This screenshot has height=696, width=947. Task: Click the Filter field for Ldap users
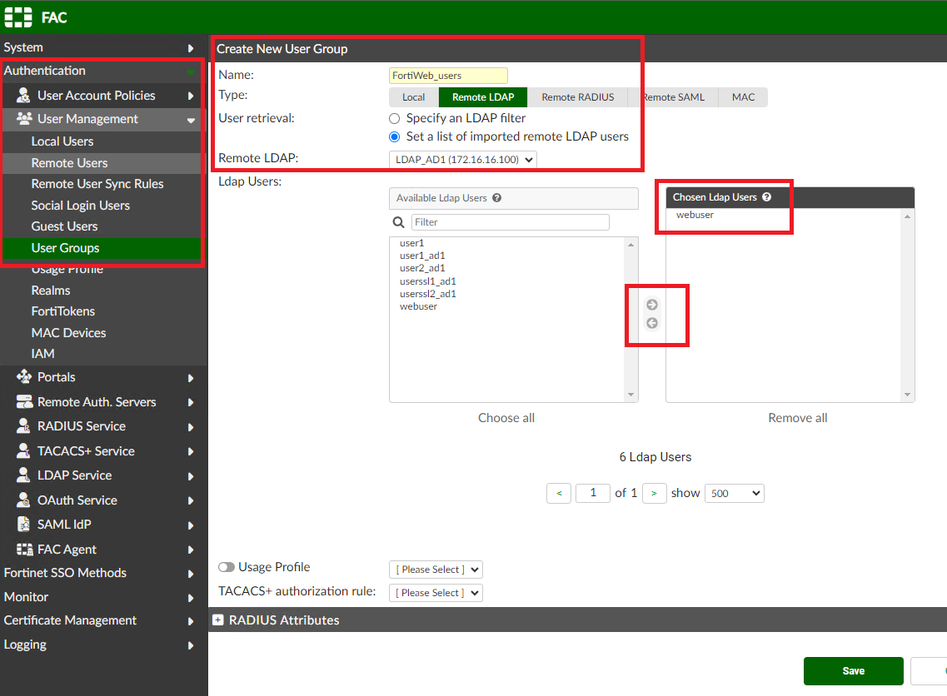510,222
